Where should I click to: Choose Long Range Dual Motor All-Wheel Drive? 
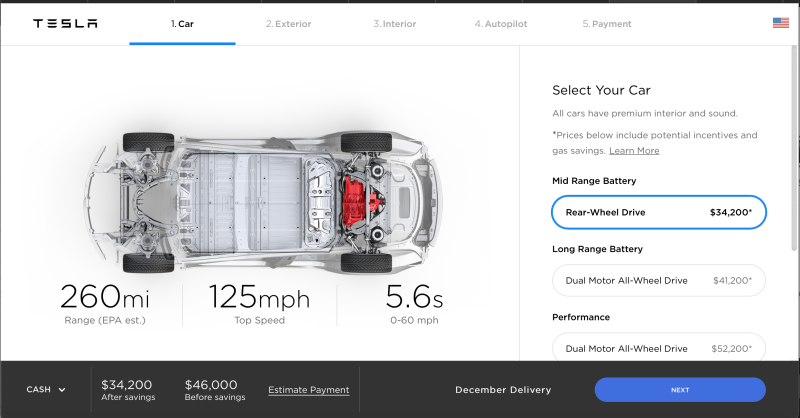(659, 281)
